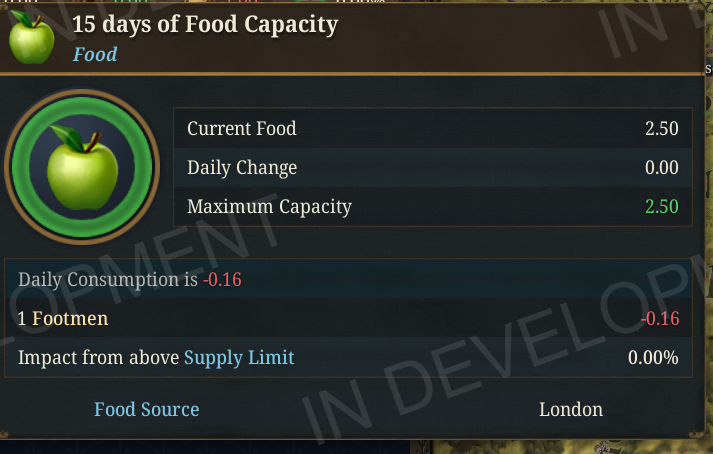Click the "15 days of Food Capacity" title
The image size is (713, 454).
(205, 25)
